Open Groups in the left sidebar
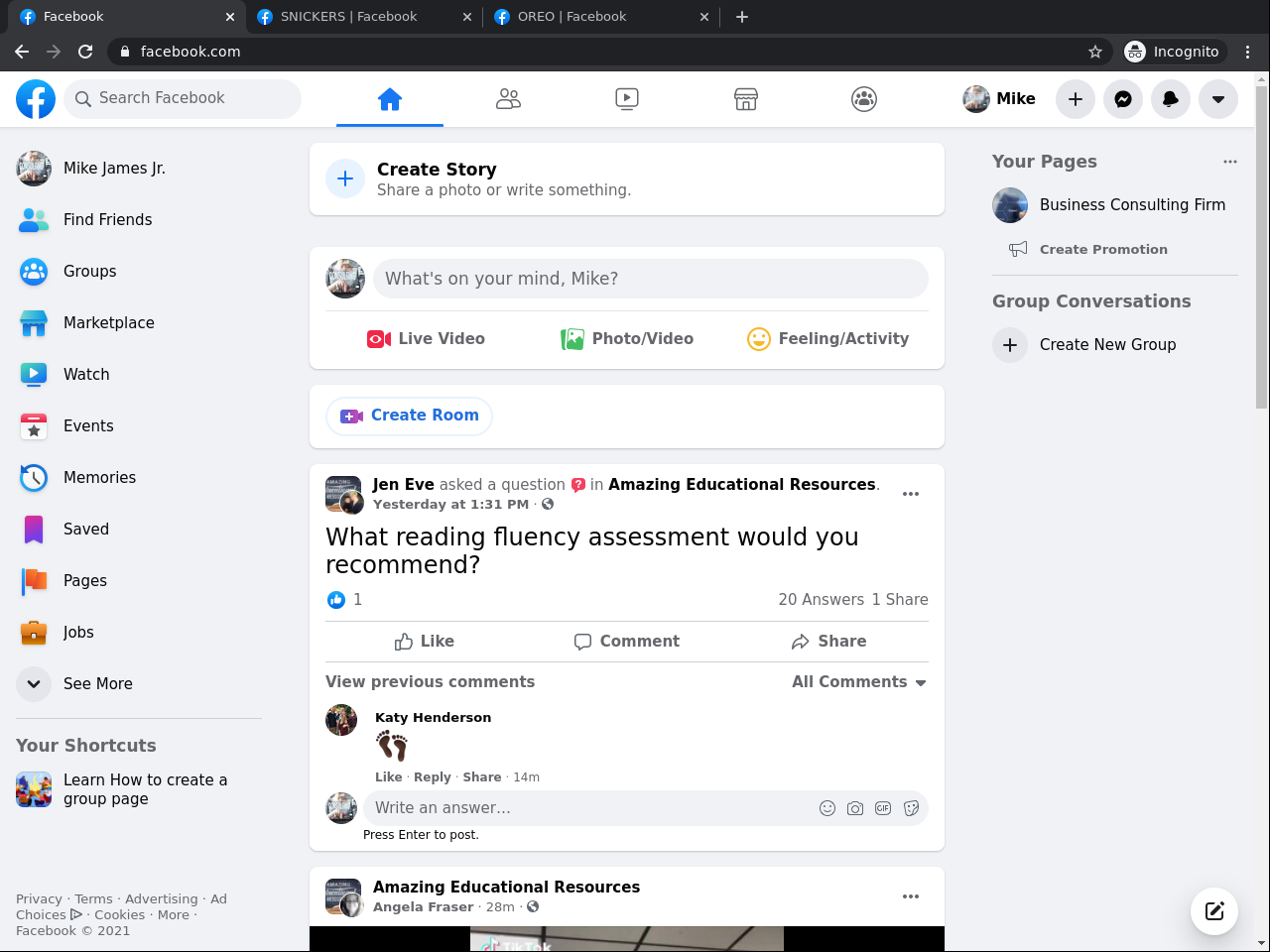The image size is (1270, 952). click(x=139, y=272)
